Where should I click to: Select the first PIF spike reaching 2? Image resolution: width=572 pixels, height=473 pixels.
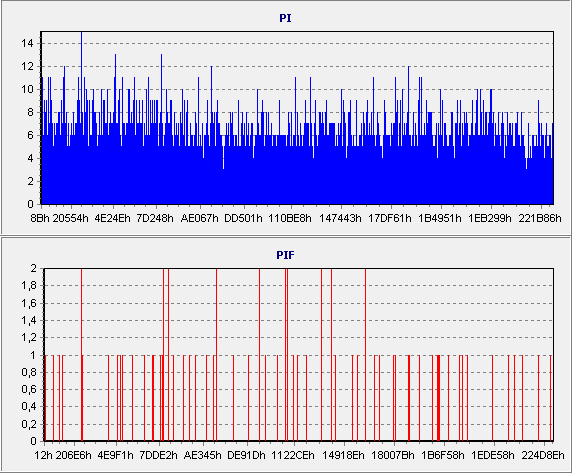81,354
